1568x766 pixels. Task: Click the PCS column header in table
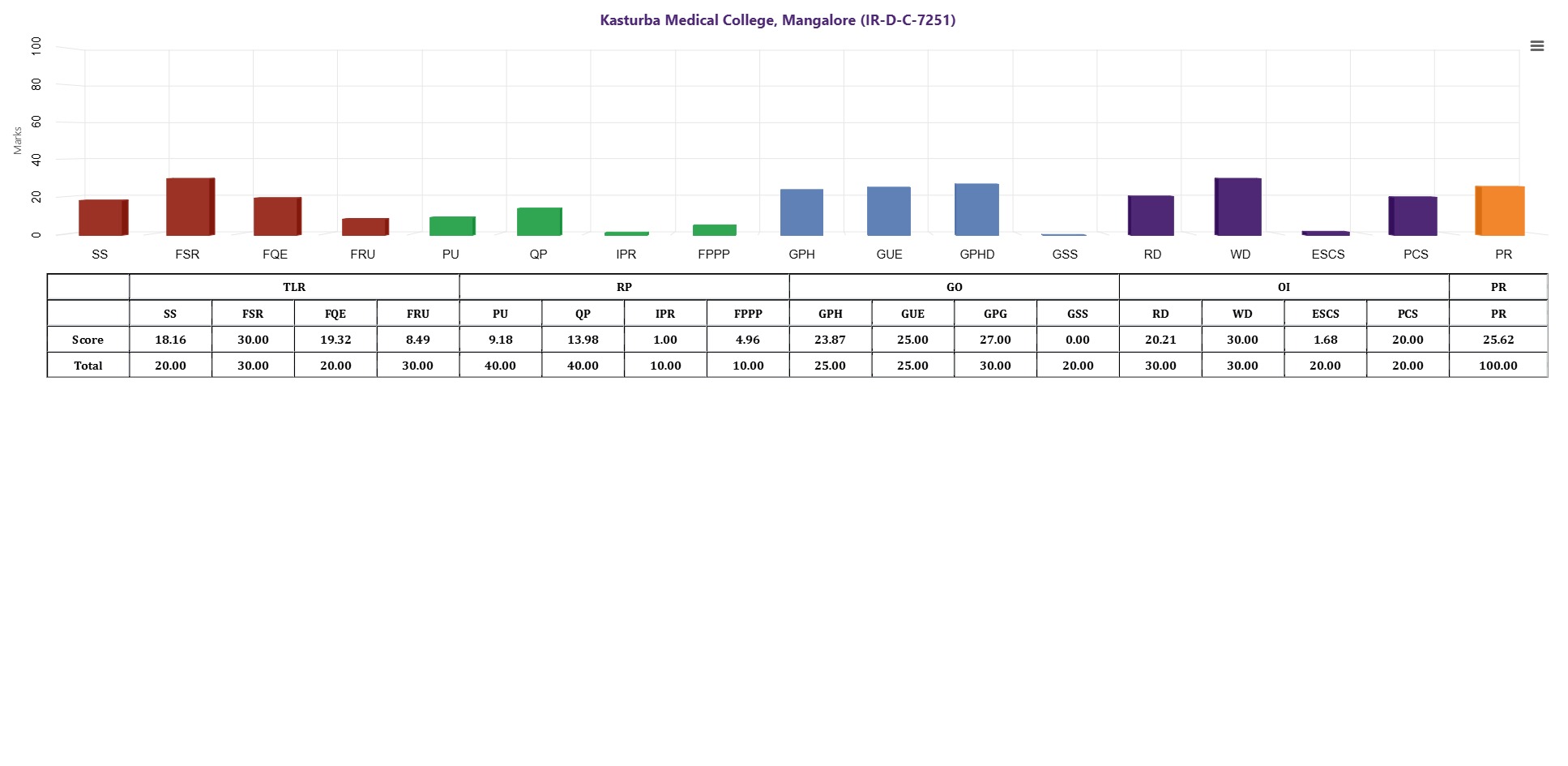click(x=1408, y=314)
